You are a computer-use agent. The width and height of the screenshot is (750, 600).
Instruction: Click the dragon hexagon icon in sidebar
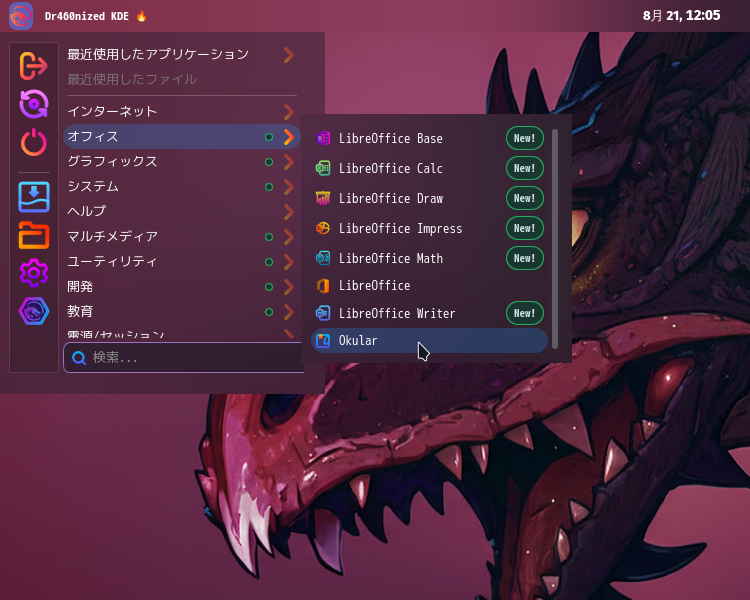[x=33, y=311]
